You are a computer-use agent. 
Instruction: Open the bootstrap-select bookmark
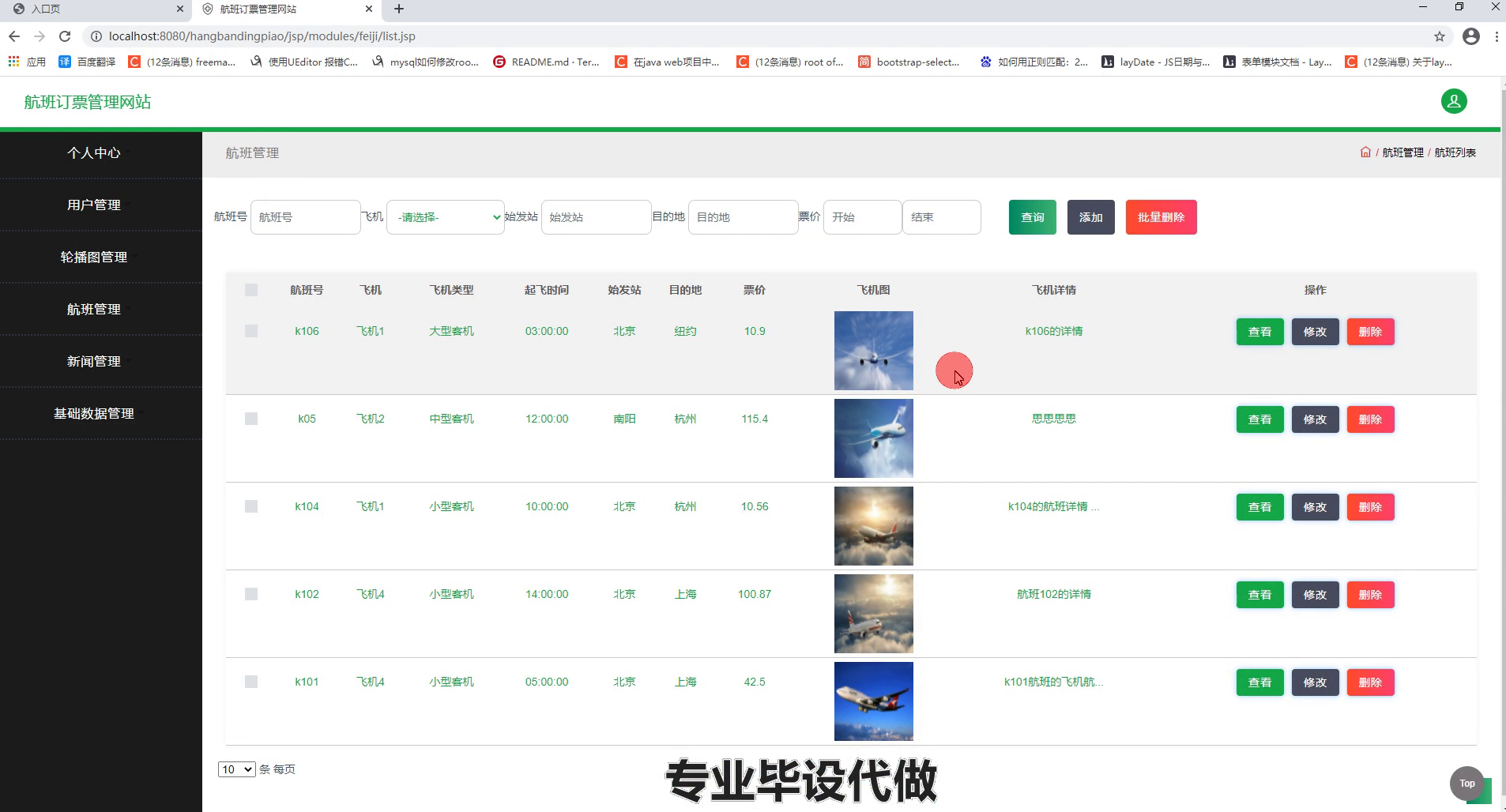(909, 62)
